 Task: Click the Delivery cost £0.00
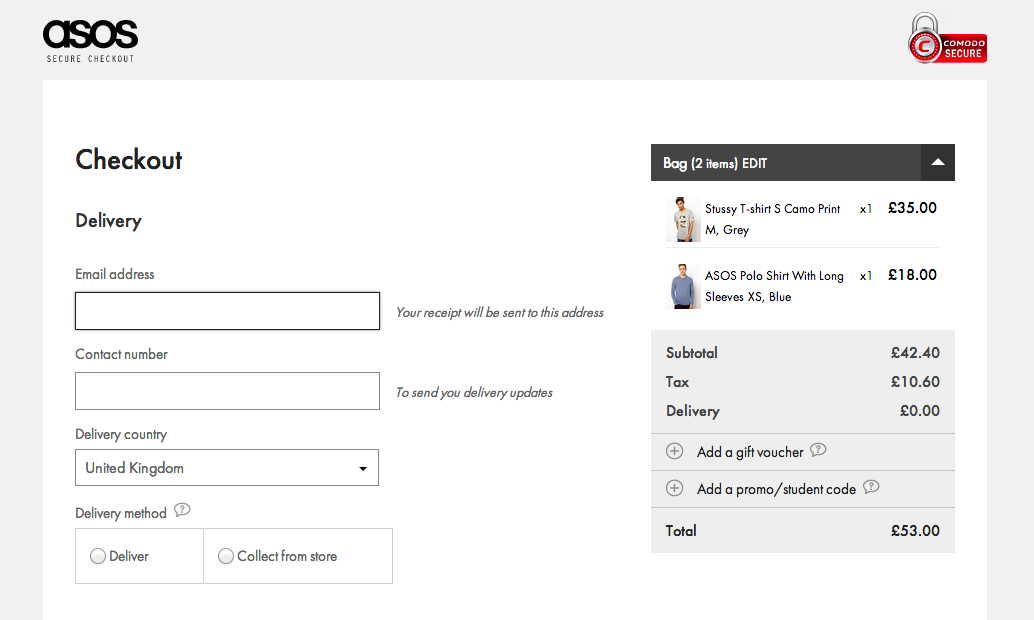click(x=920, y=411)
